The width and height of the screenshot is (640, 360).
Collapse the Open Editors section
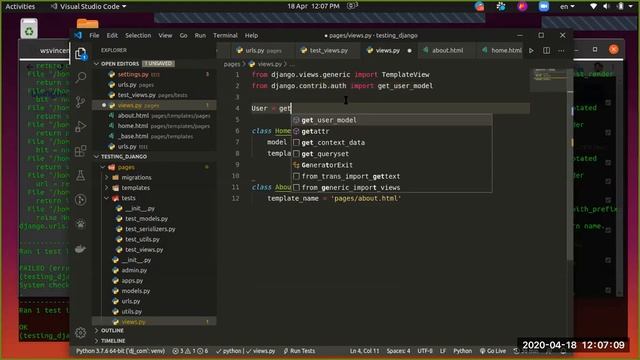pos(96,64)
